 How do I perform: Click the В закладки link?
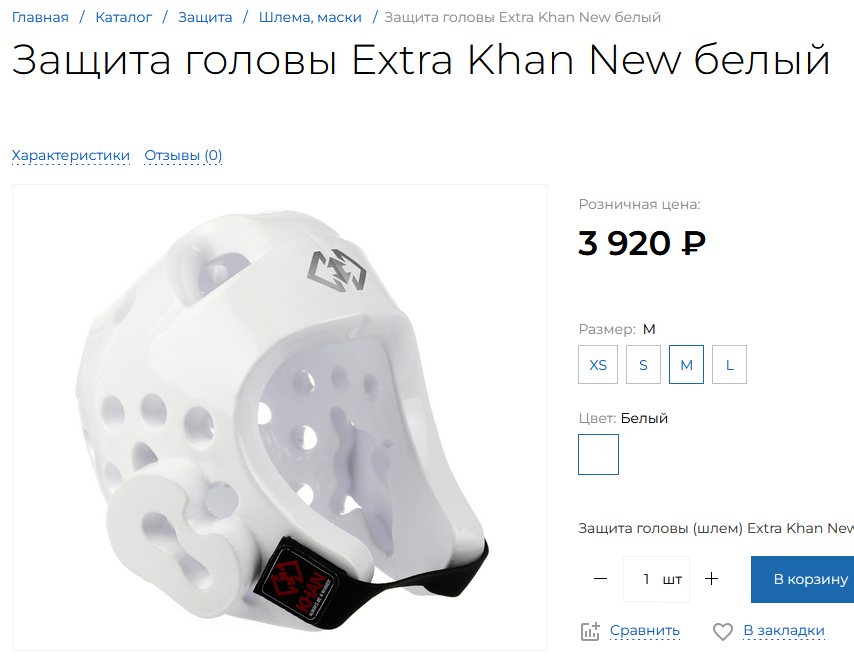coord(784,630)
